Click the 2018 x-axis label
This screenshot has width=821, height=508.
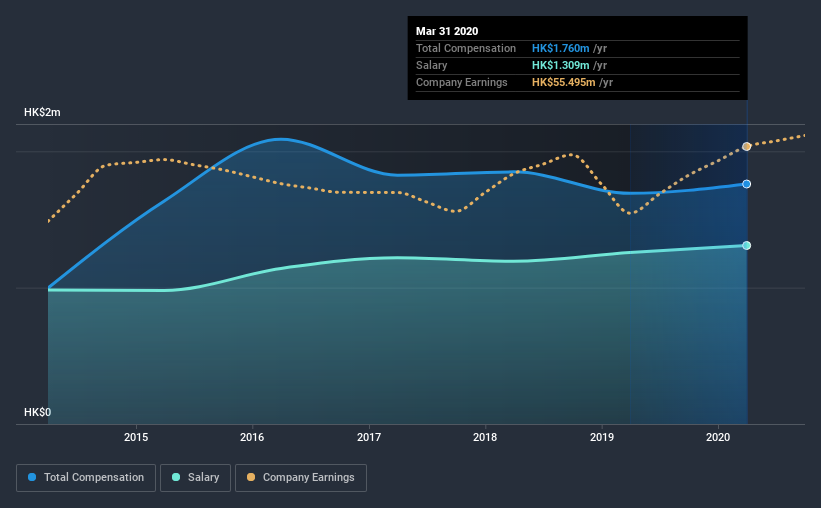[485, 437]
